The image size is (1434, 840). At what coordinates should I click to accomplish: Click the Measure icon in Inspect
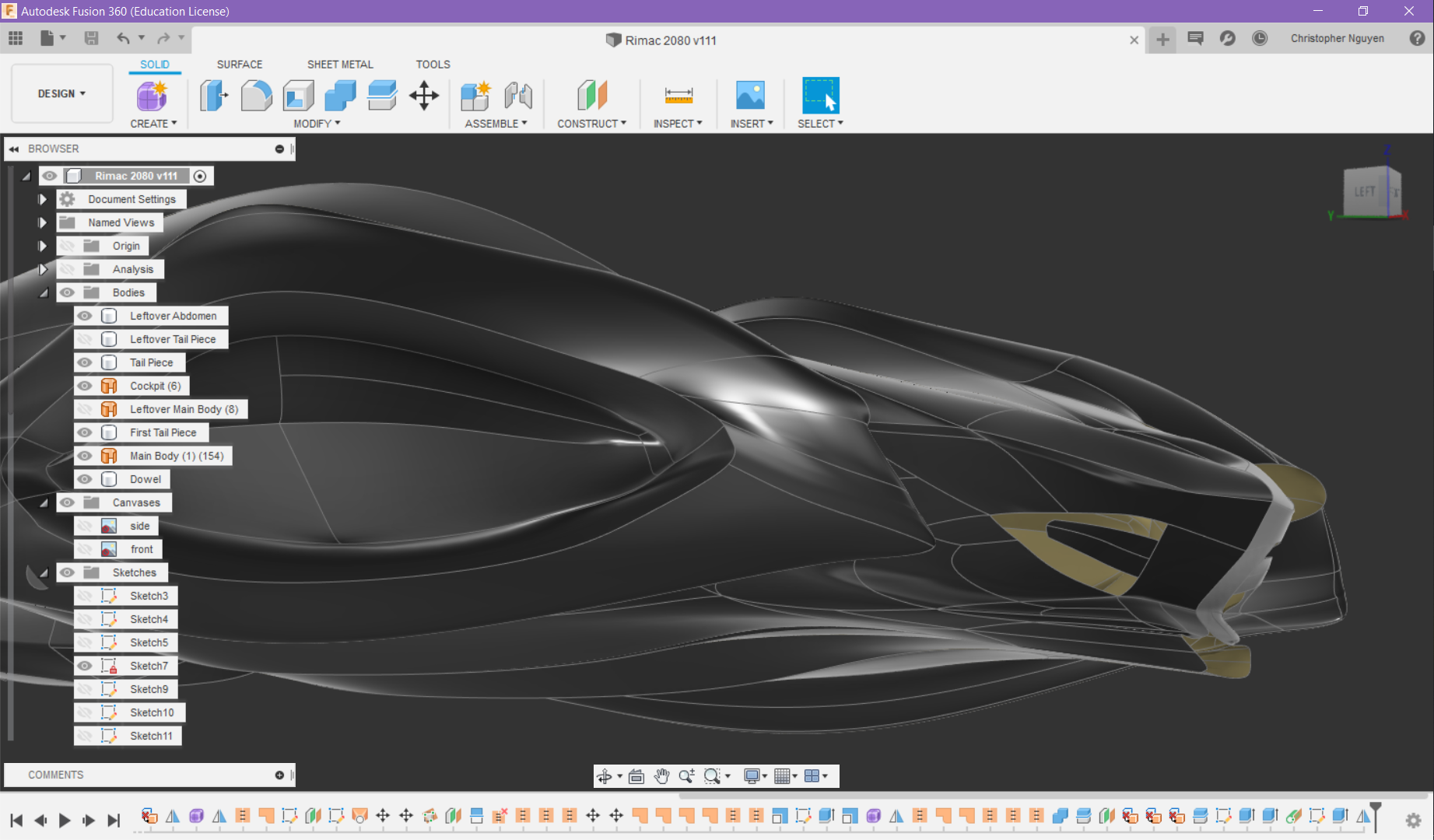coord(678,96)
